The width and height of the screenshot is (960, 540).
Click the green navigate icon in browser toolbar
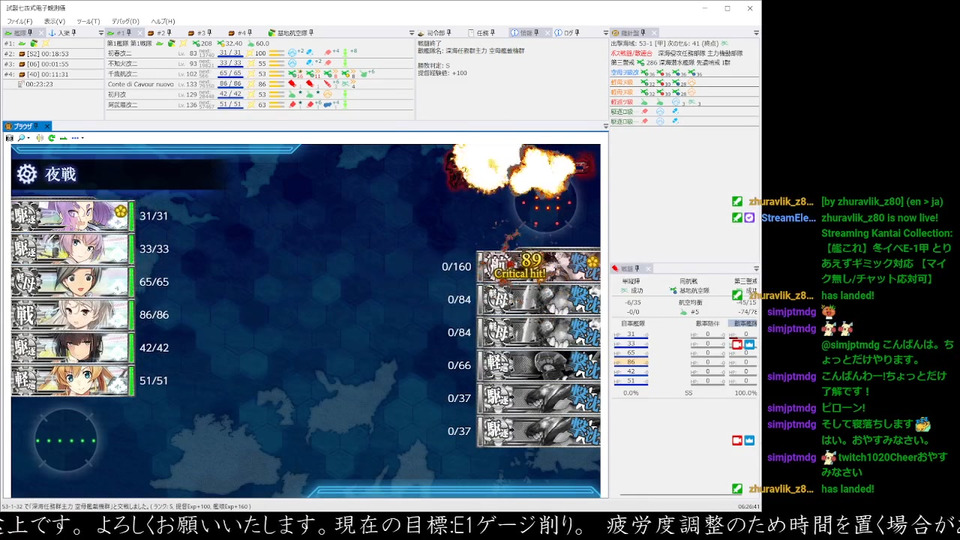pos(63,138)
